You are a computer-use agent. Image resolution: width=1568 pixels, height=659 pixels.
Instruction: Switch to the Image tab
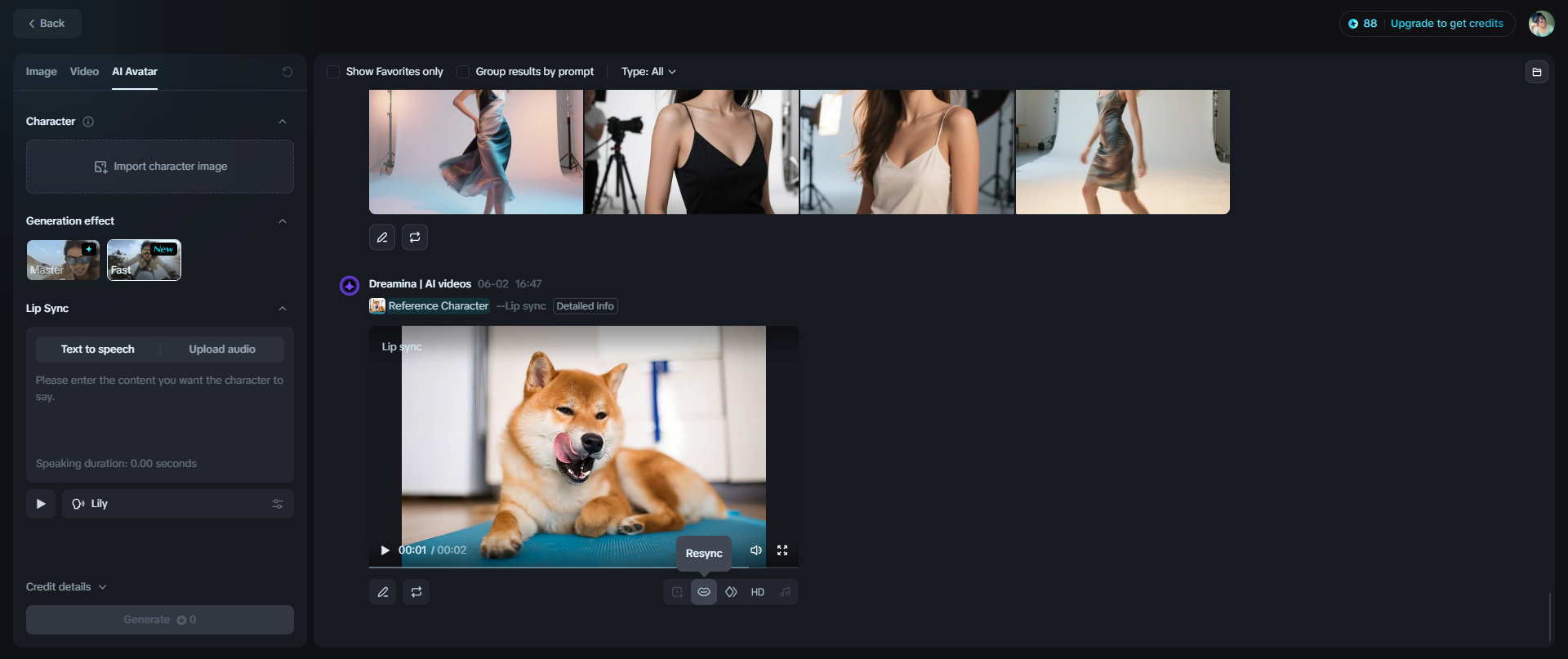42,72
